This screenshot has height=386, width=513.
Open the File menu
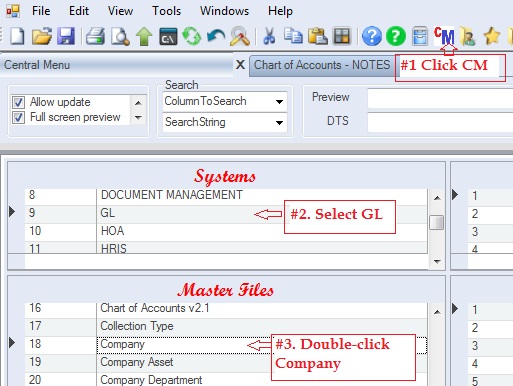click(x=41, y=11)
